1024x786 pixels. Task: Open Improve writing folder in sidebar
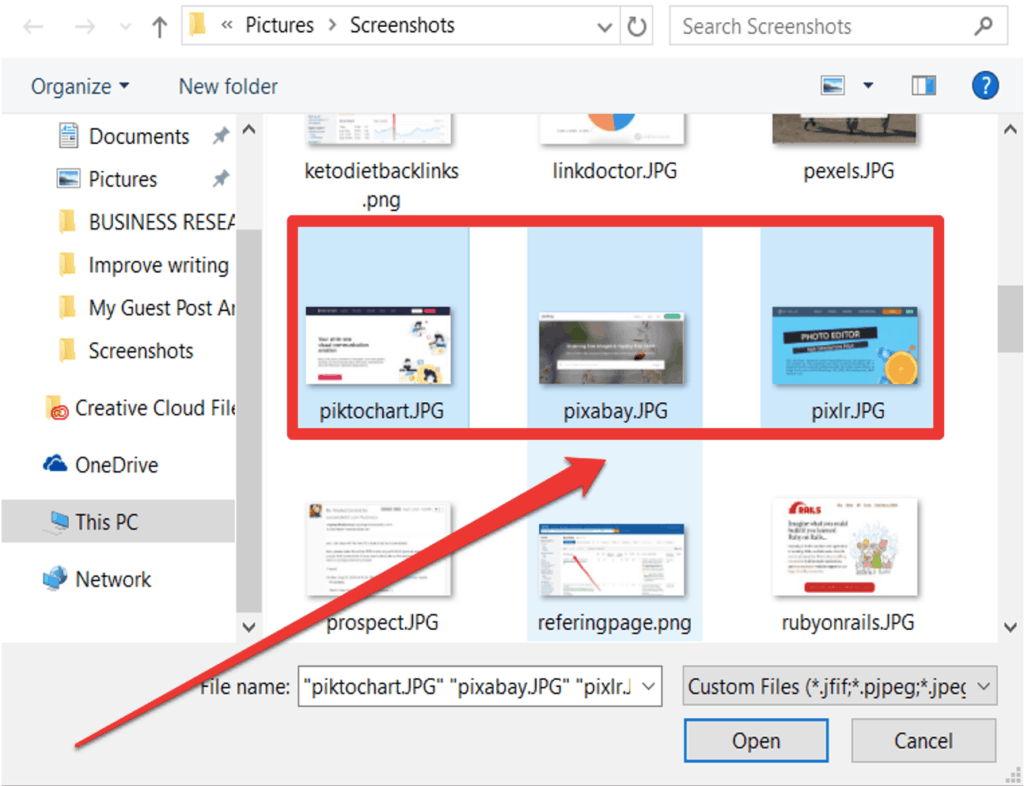point(144,265)
